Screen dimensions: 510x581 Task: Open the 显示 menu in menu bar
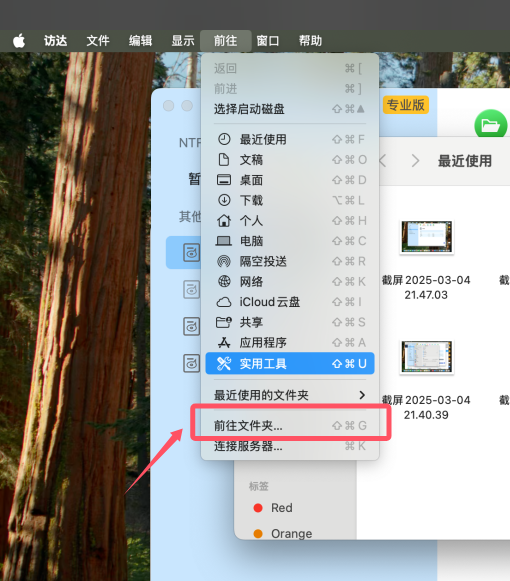(183, 41)
